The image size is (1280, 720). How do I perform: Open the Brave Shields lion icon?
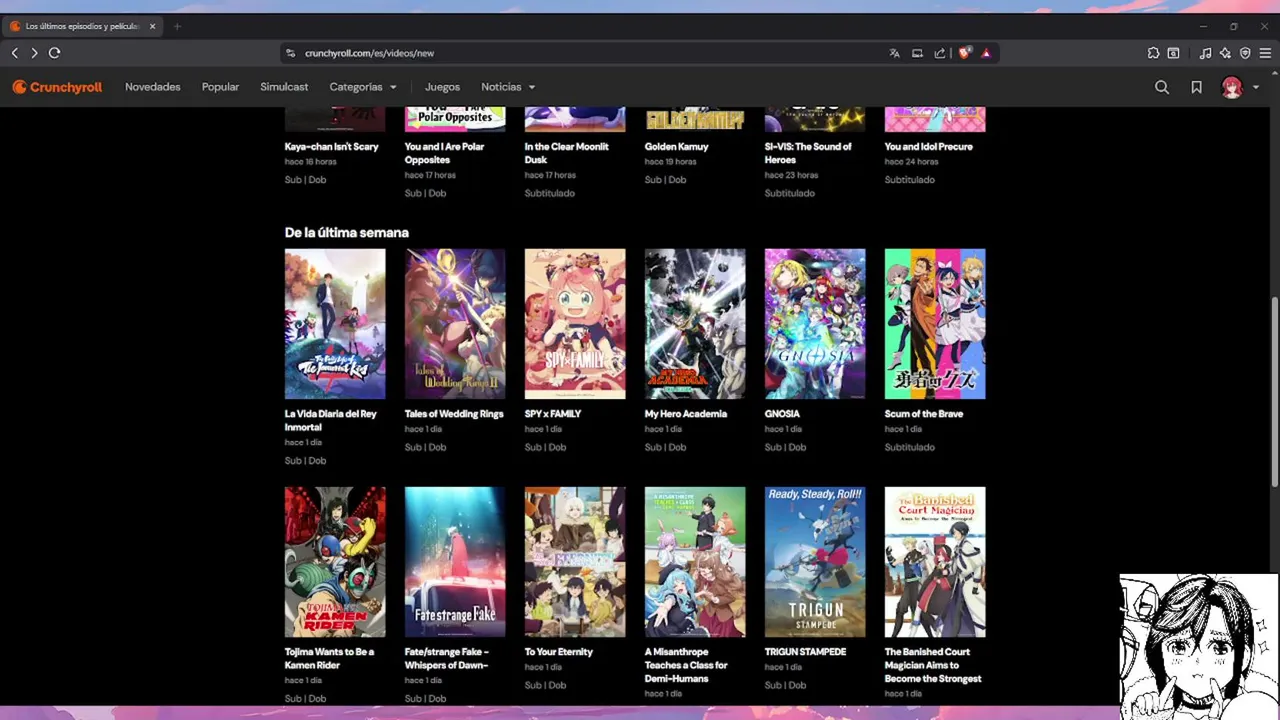(x=964, y=53)
